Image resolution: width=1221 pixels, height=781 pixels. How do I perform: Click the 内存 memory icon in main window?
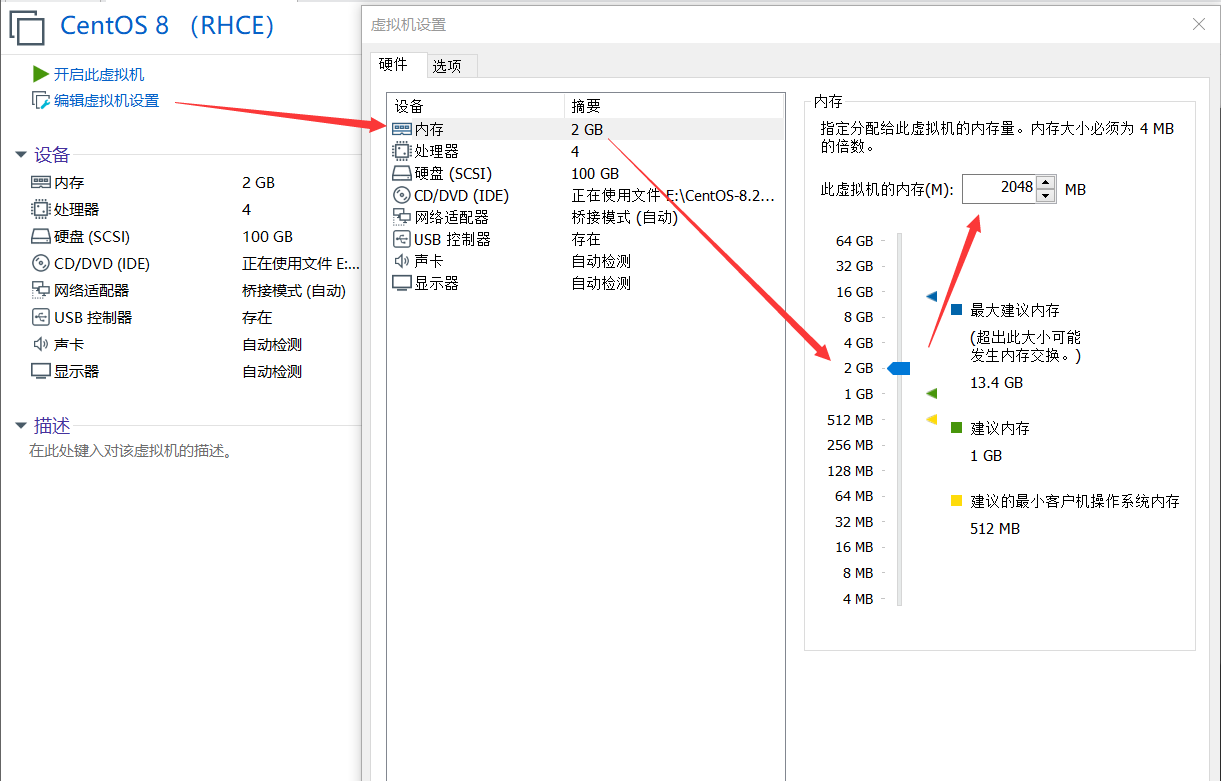coord(41,183)
